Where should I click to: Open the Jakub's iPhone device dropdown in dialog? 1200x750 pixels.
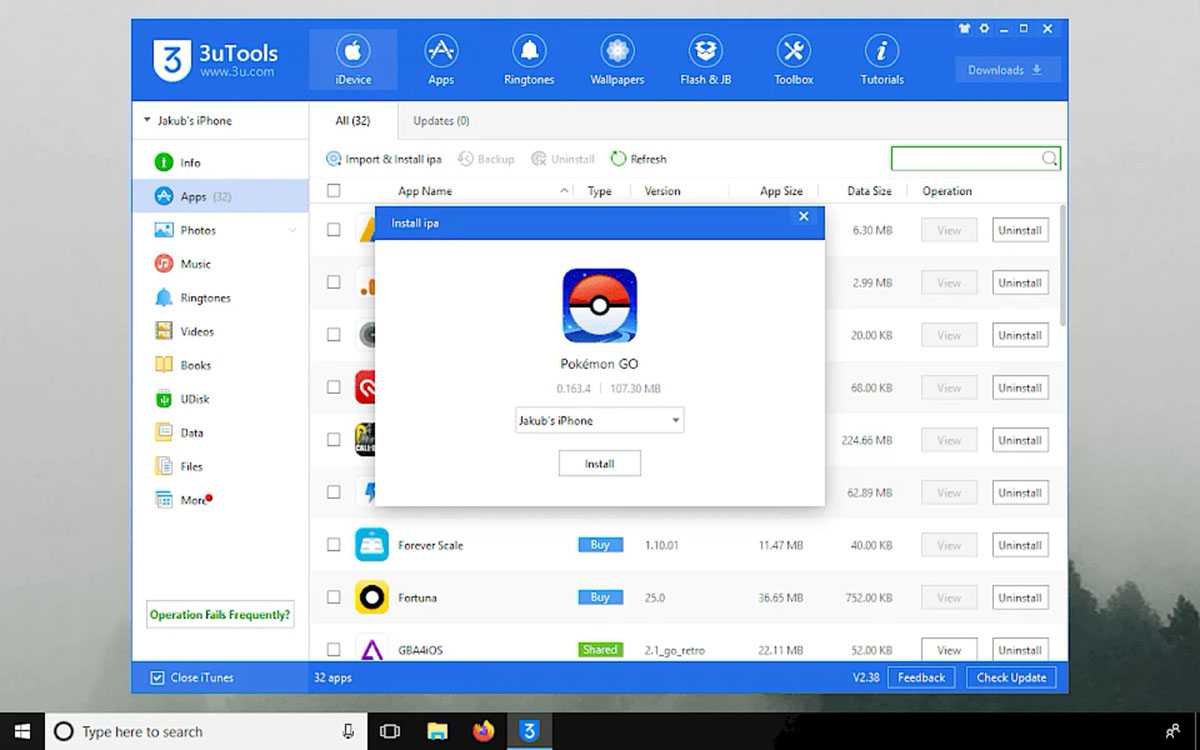coord(599,421)
